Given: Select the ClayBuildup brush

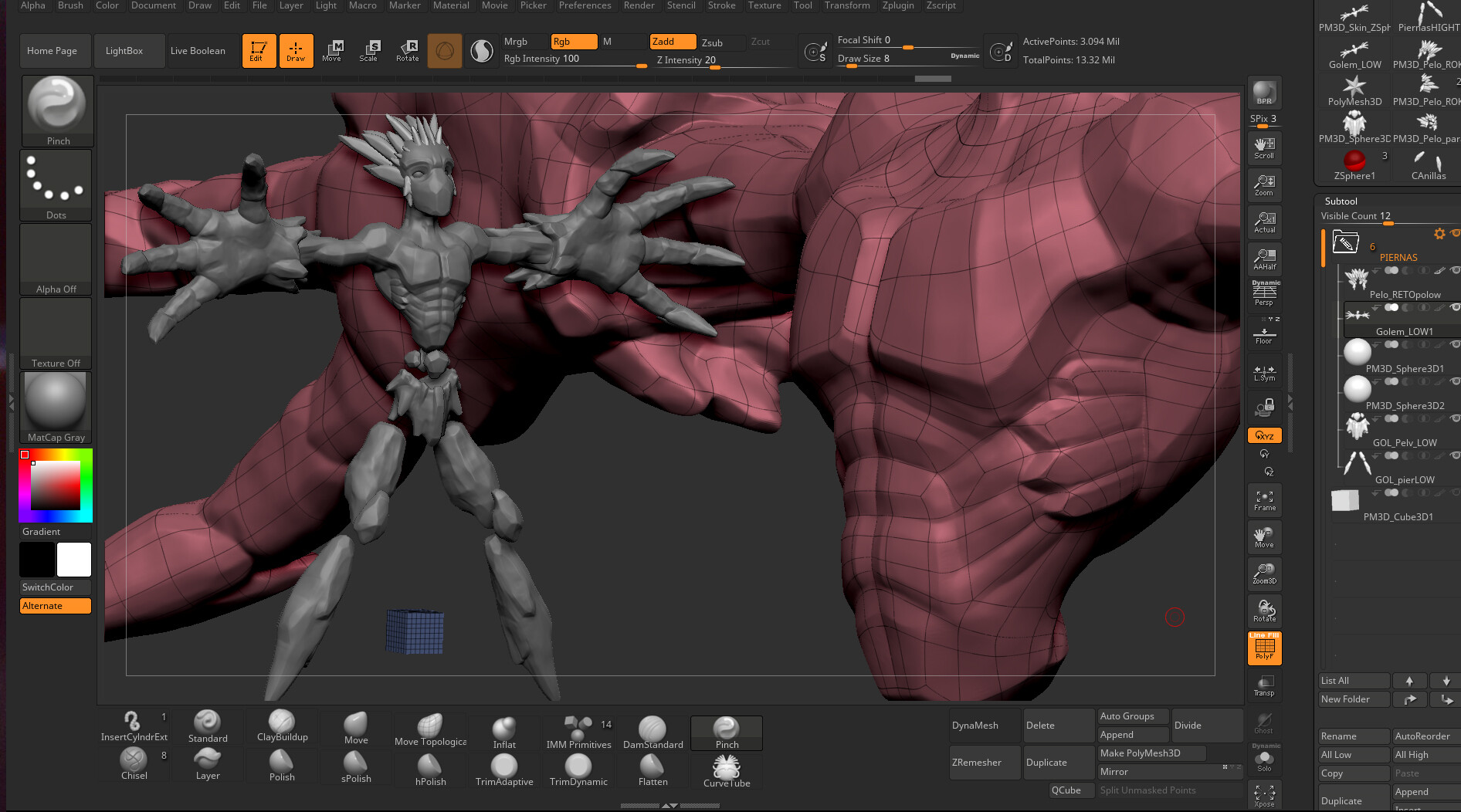Looking at the screenshot, I should click(281, 726).
